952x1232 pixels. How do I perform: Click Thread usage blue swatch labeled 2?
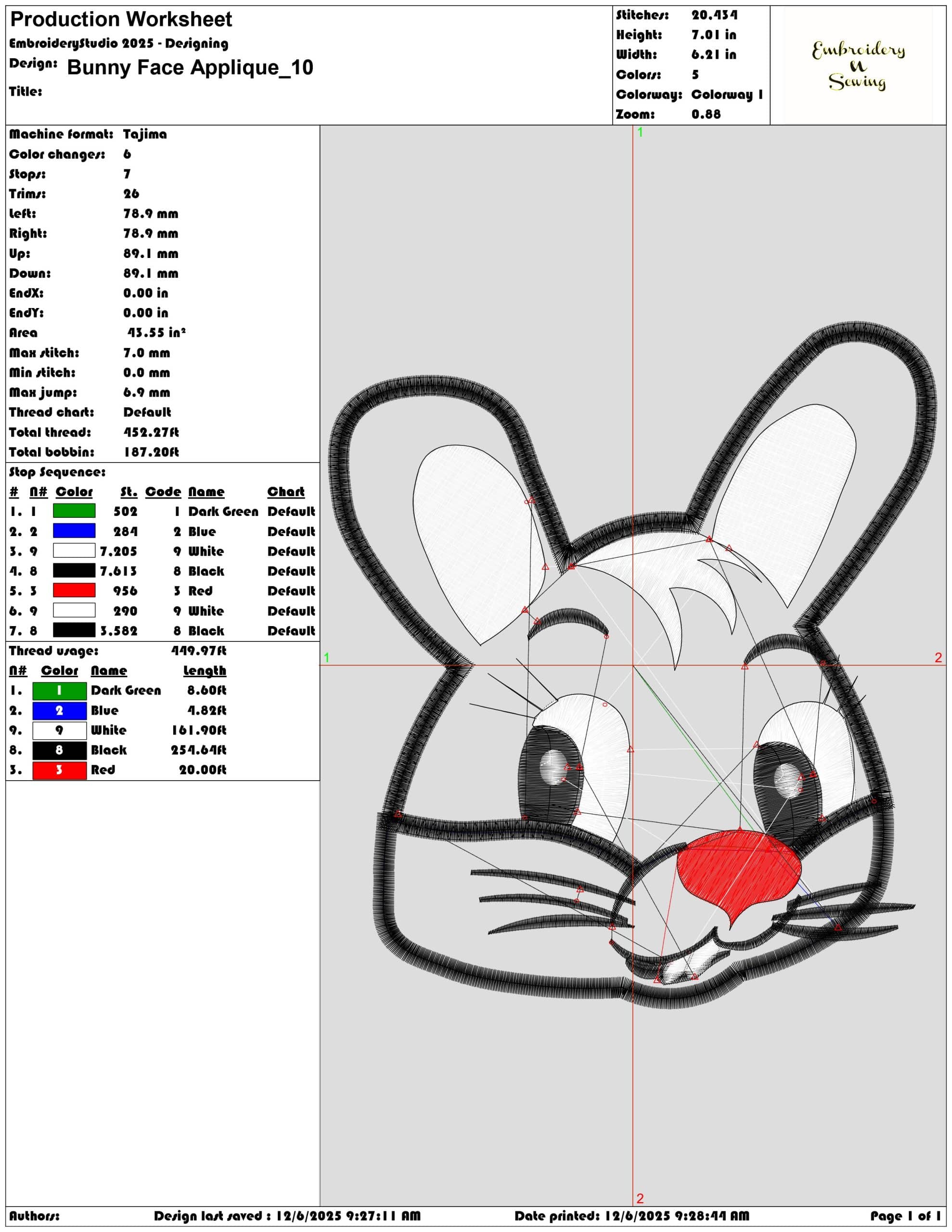pos(59,711)
